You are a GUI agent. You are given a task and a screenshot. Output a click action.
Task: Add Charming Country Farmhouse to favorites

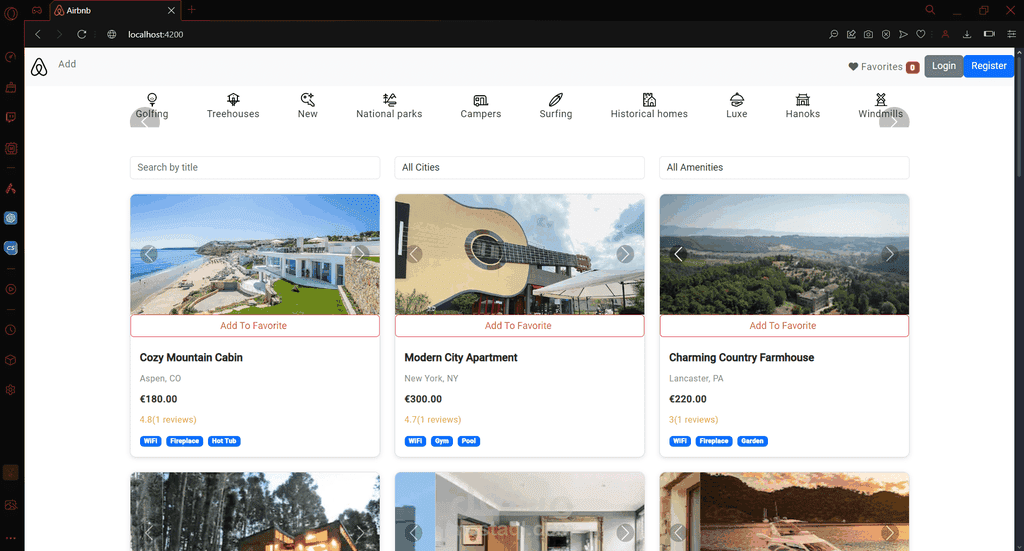coord(784,326)
